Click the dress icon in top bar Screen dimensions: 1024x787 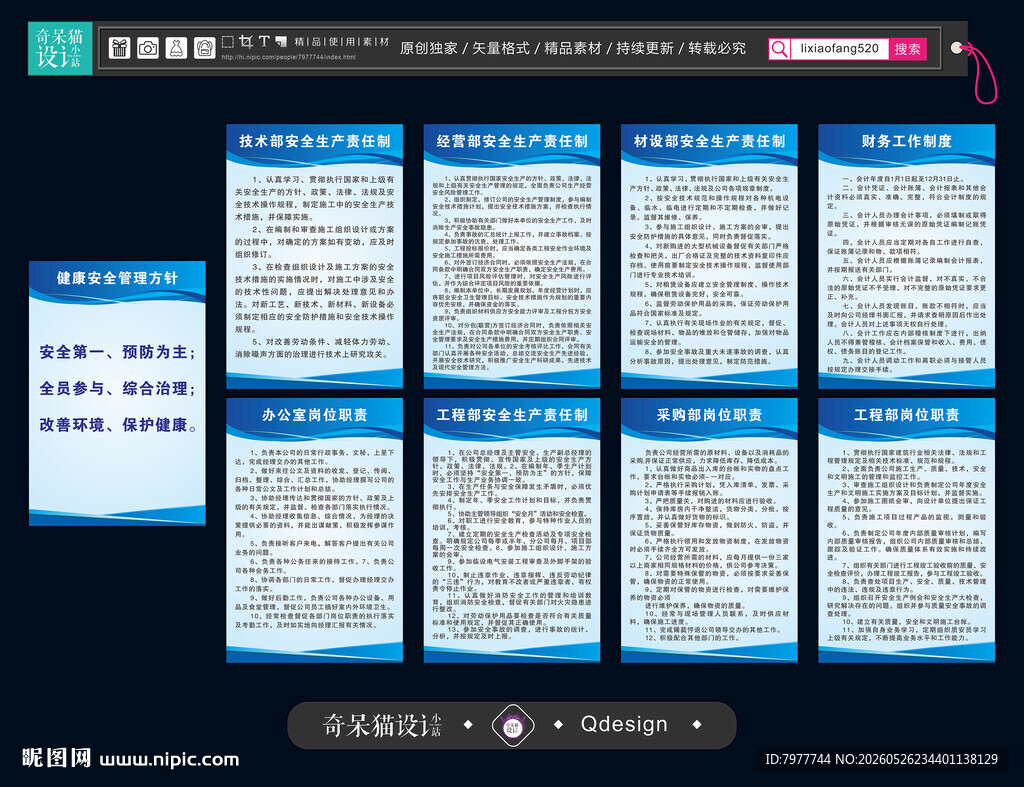[176, 48]
